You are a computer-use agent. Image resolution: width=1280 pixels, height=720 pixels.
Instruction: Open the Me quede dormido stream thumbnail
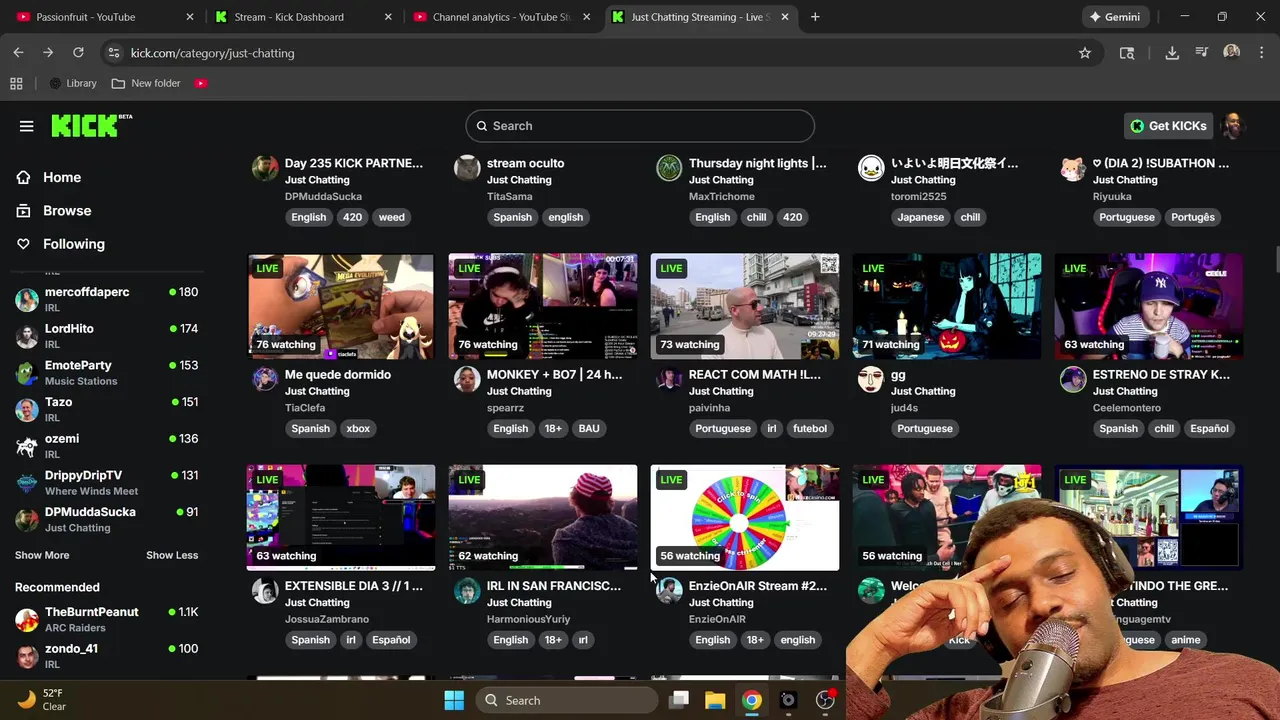tap(341, 306)
